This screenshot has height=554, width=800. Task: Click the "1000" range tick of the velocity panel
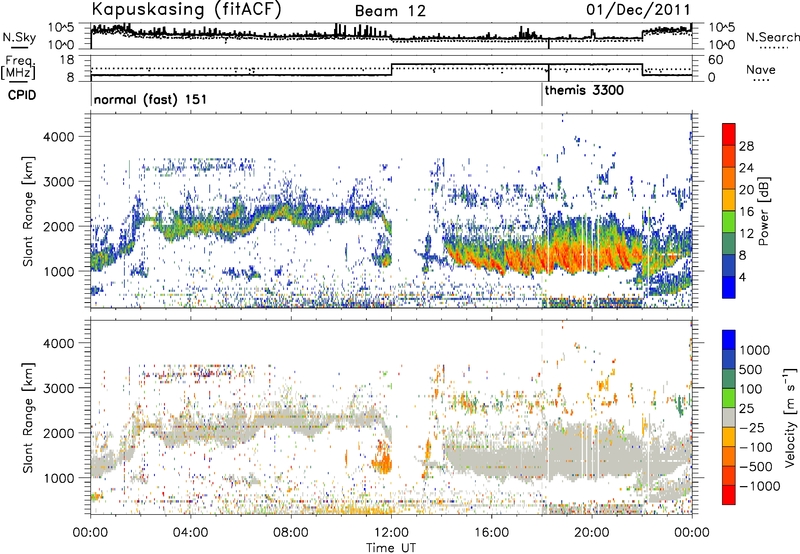coord(58,478)
